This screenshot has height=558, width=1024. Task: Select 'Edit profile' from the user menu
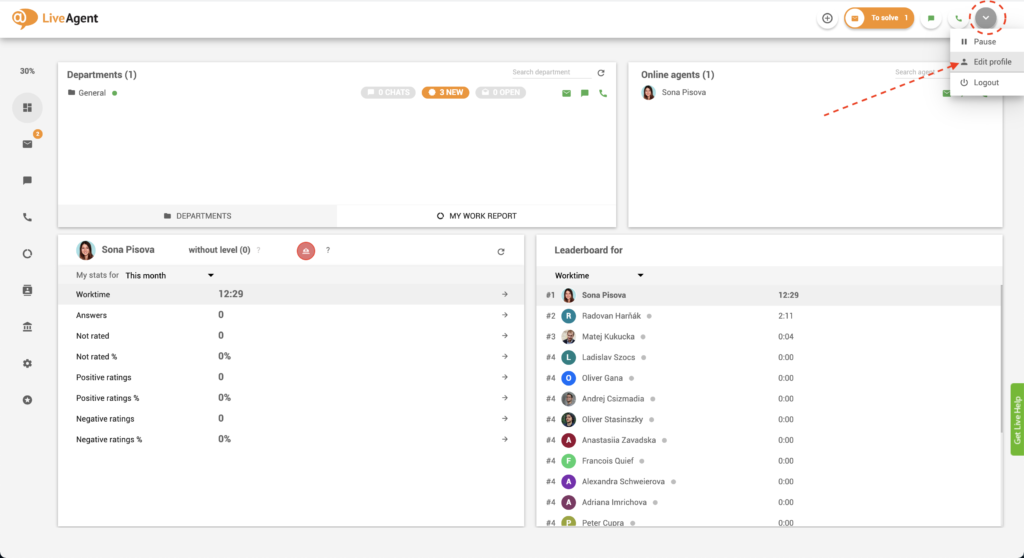point(992,62)
